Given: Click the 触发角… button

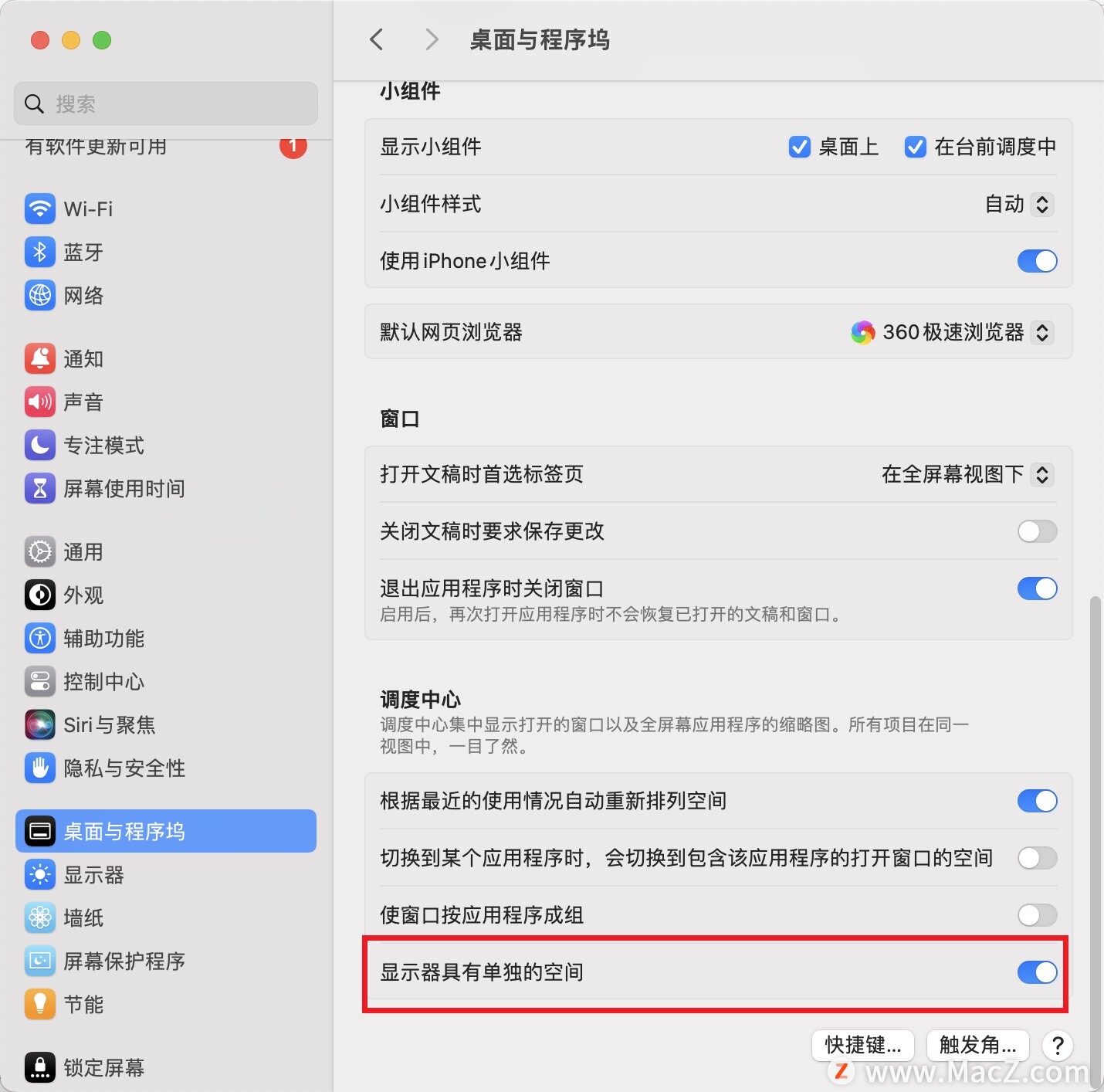Looking at the screenshot, I should [x=977, y=1045].
